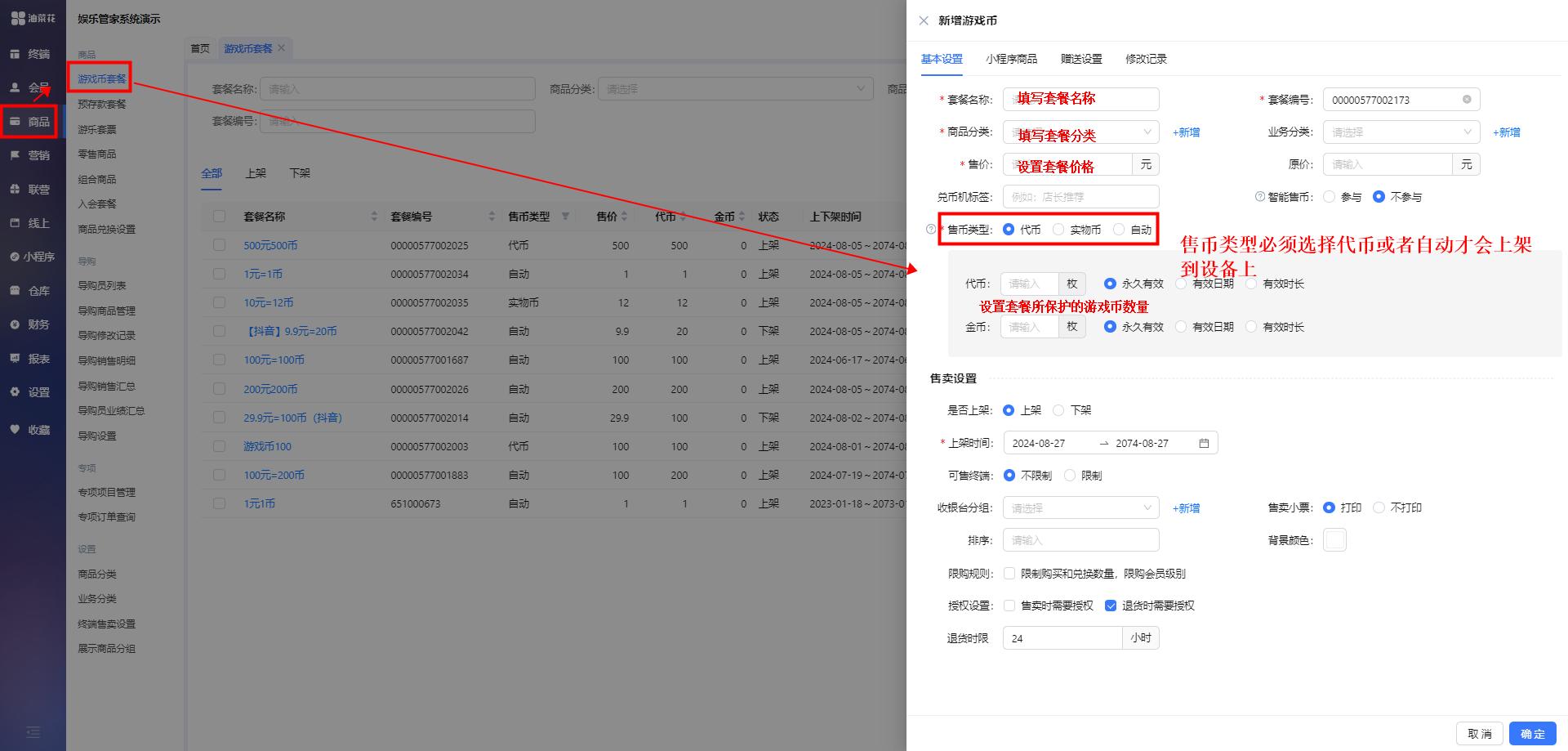The height and width of the screenshot is (751, 1568).
Task: Sort the table by 套餐名称 sort arrows
Action: click(374, 217)
